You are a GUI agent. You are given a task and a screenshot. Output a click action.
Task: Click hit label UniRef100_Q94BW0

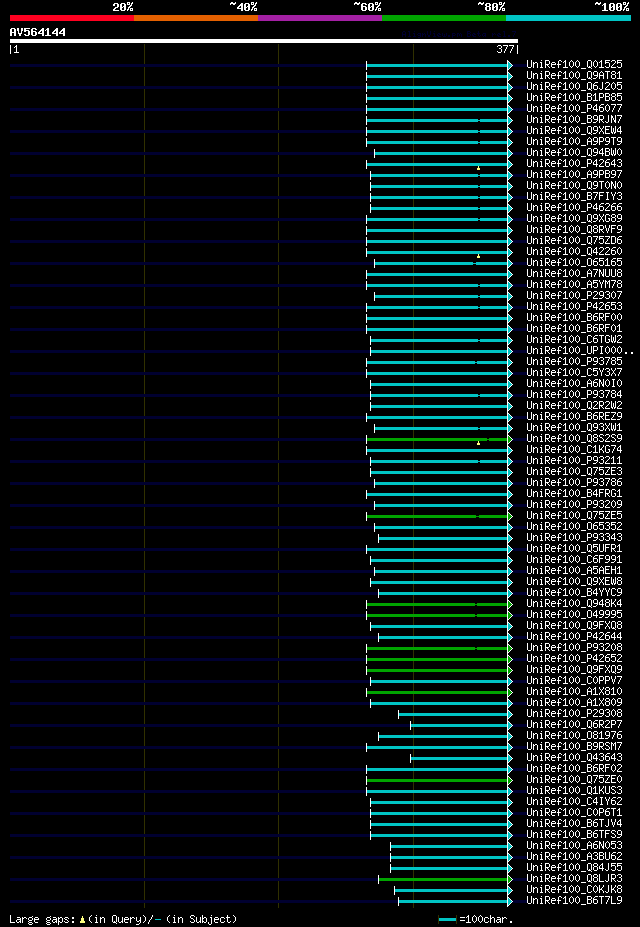574,153
